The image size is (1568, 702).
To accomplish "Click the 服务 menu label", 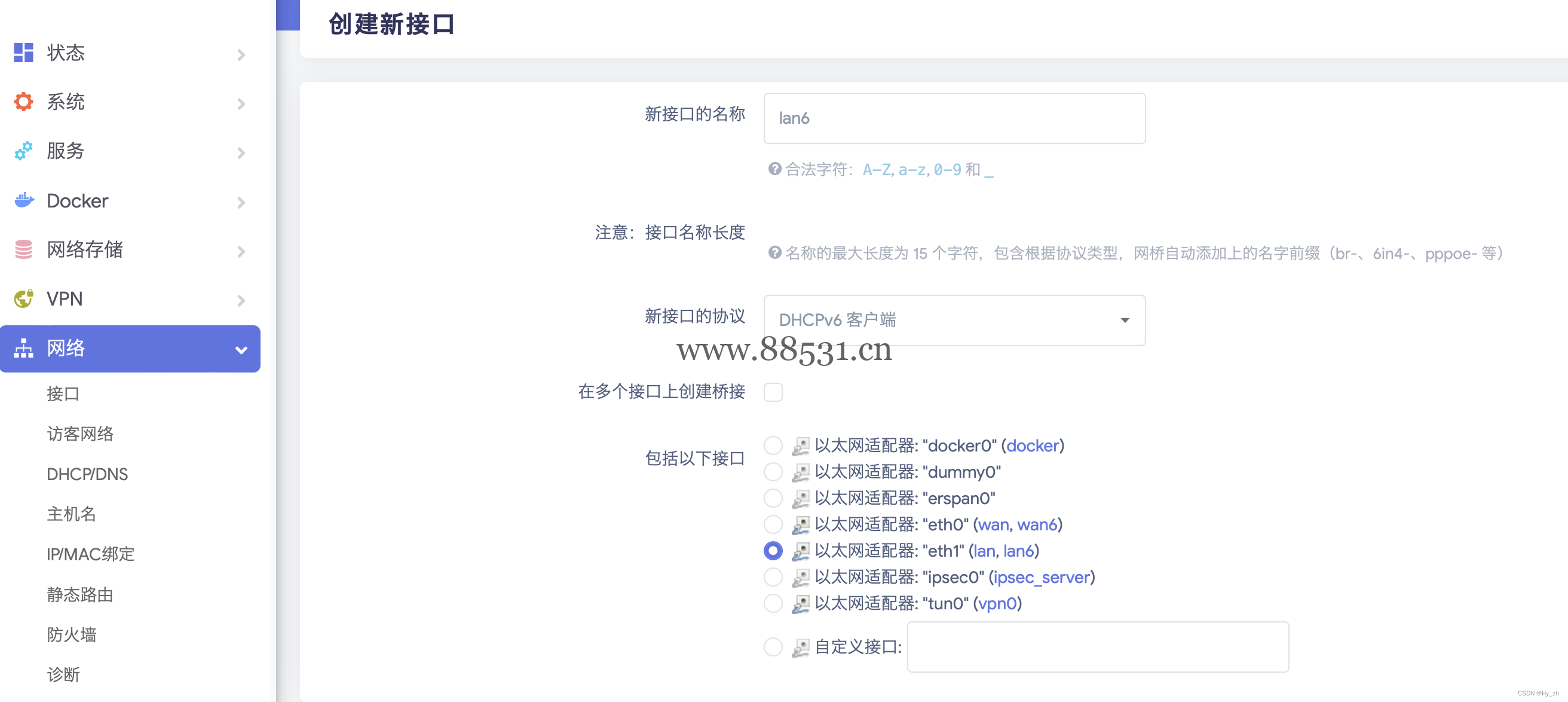I will point(66,151).
